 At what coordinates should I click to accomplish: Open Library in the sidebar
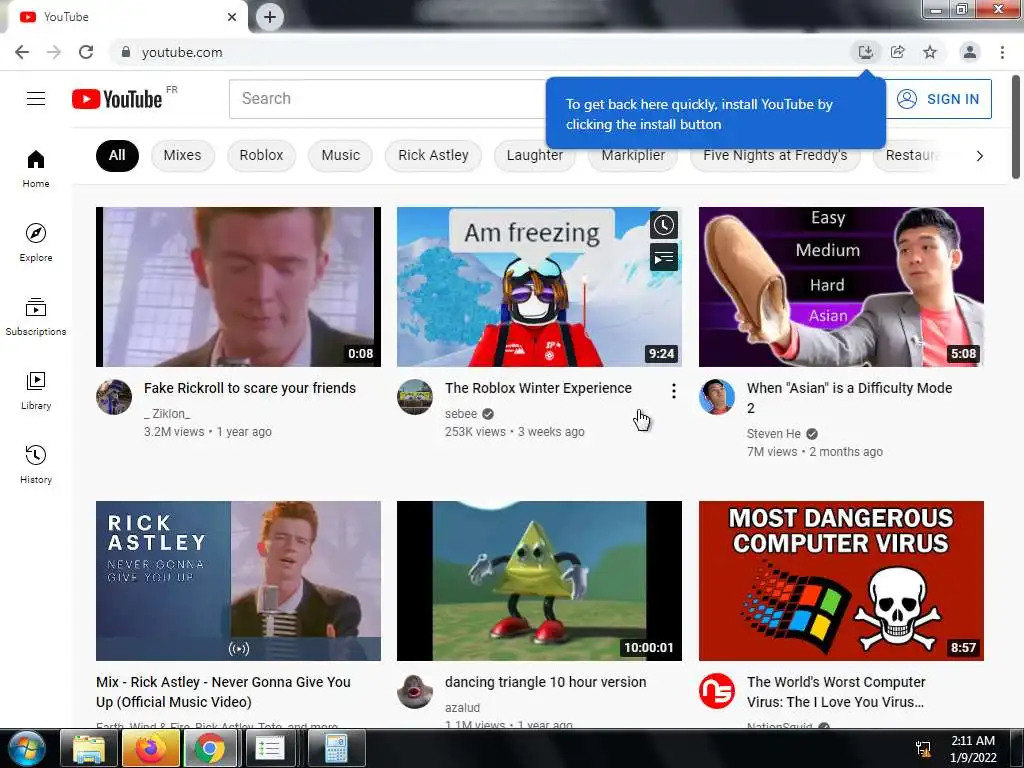click(x=36, y=391)
